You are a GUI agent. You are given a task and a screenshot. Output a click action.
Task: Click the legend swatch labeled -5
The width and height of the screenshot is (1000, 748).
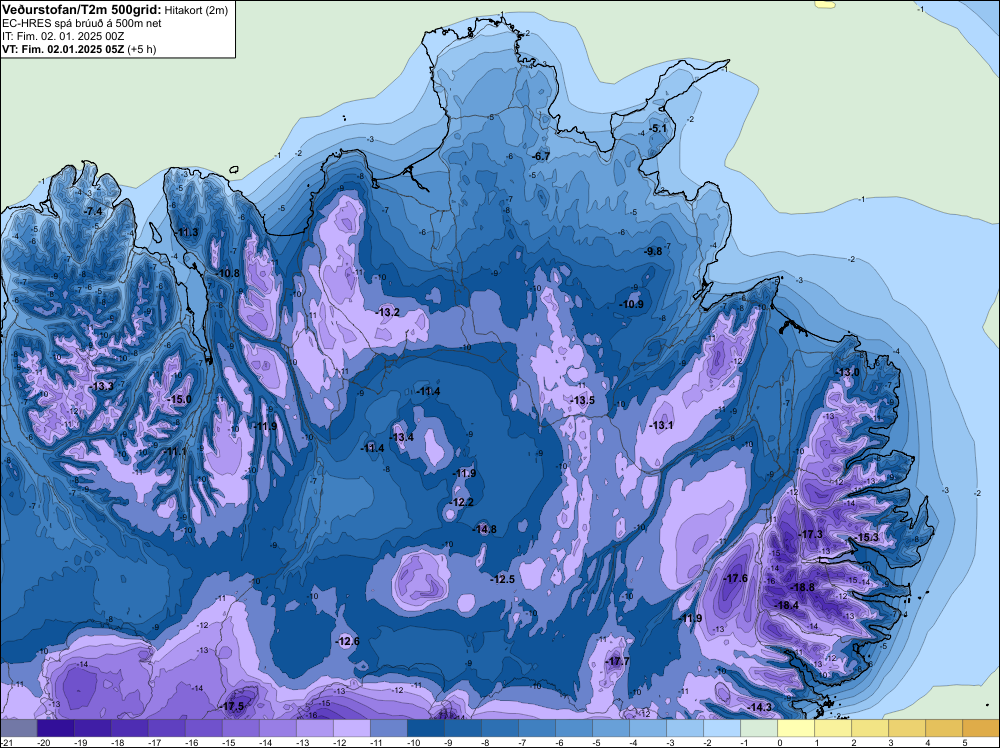[x=610, y=728]
